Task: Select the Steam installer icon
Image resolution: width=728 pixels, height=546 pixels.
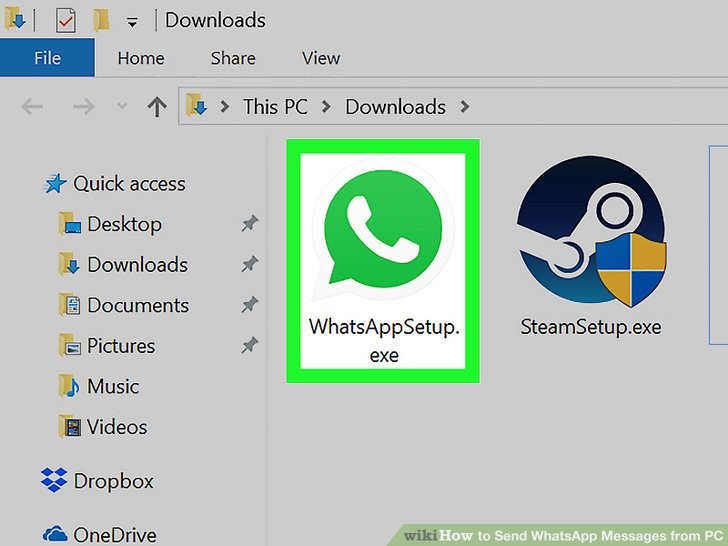Action: coord(592,231)
